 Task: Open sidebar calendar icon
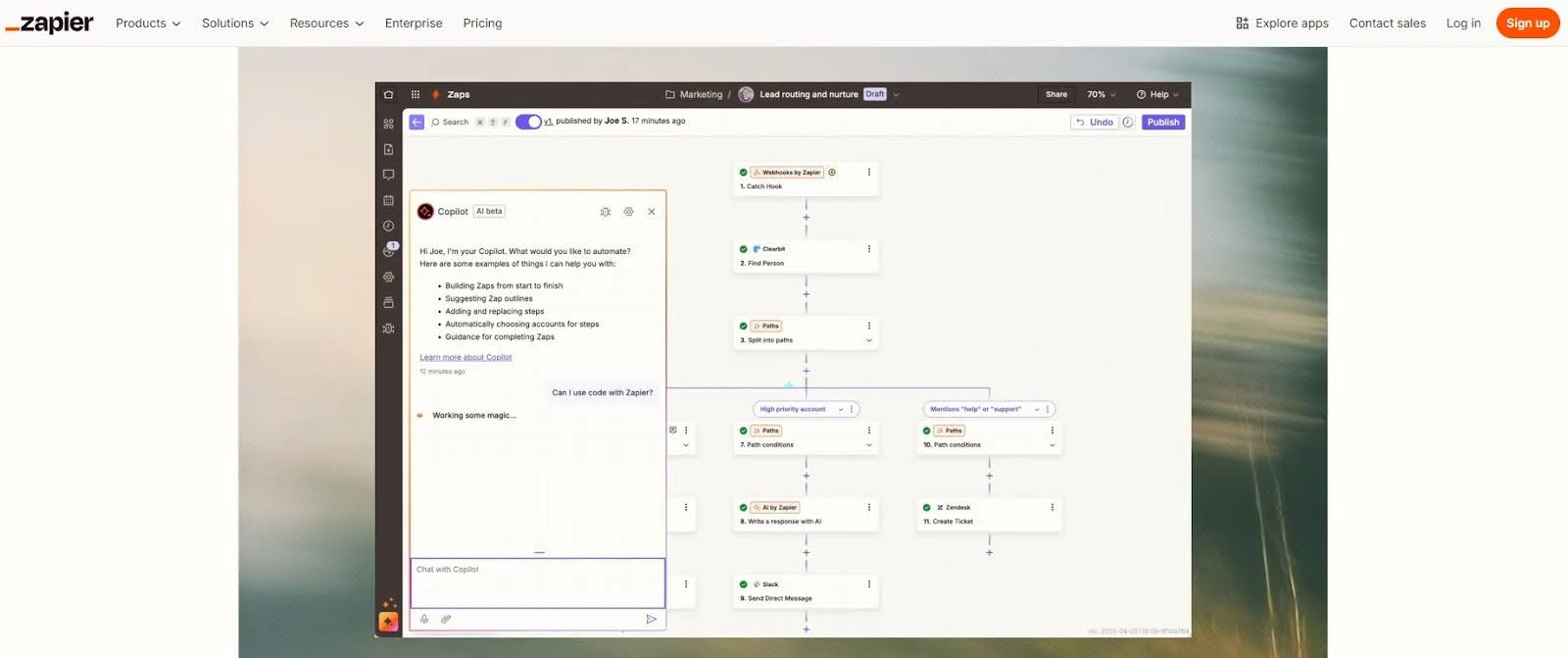(389, 200)
